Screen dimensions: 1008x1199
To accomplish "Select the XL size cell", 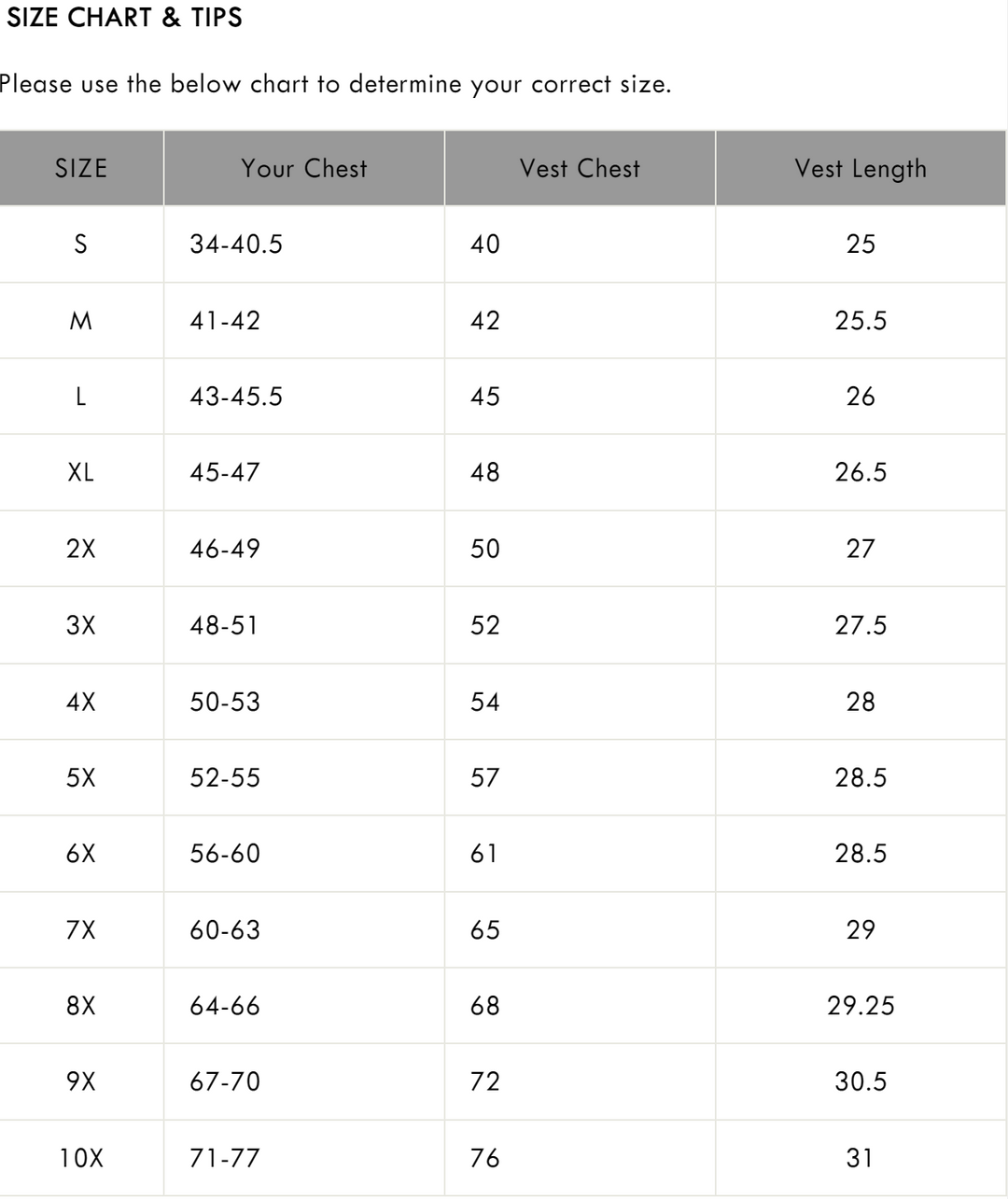I will 81,472.
